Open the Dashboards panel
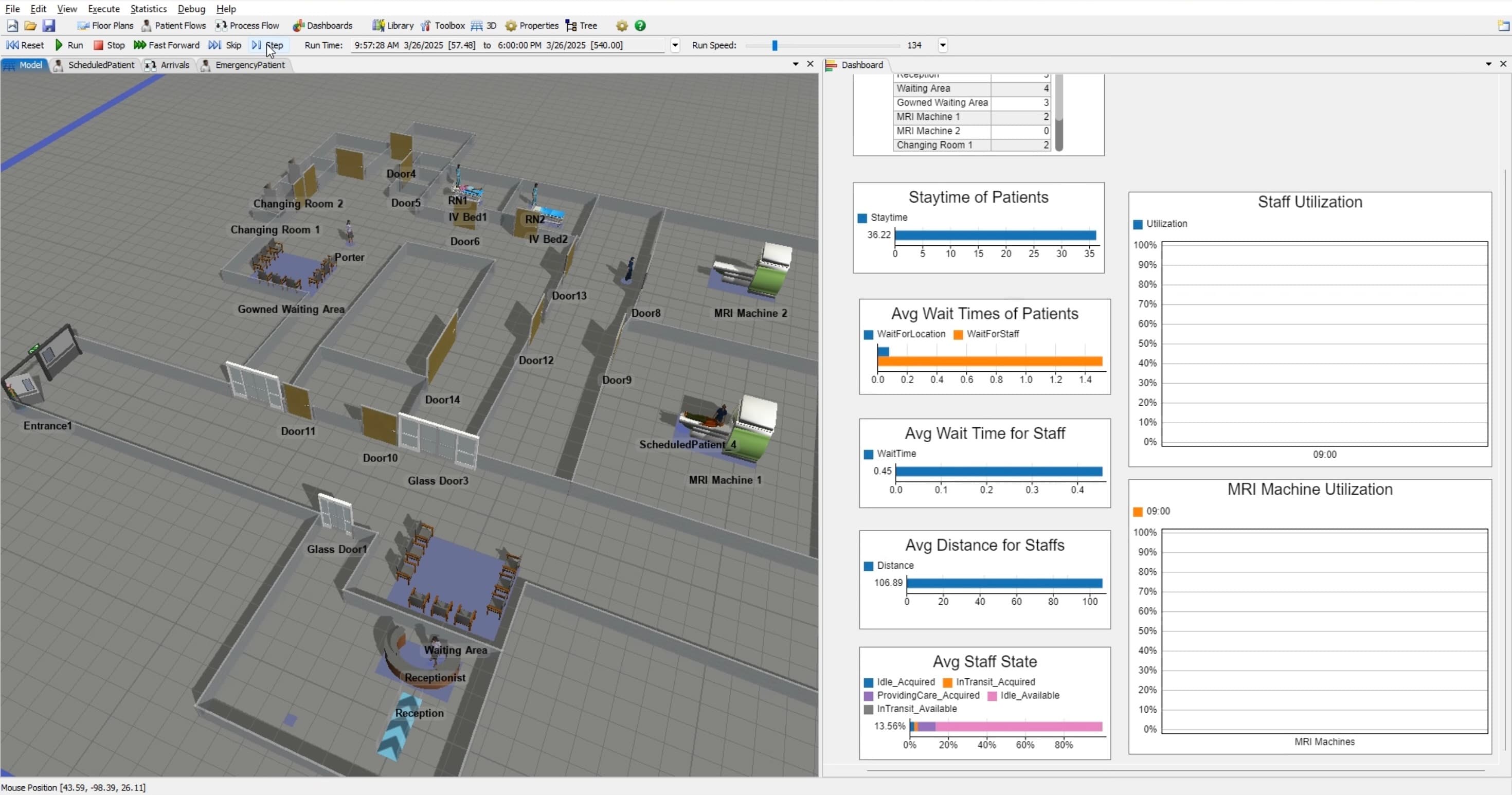 tap(322, 25)
